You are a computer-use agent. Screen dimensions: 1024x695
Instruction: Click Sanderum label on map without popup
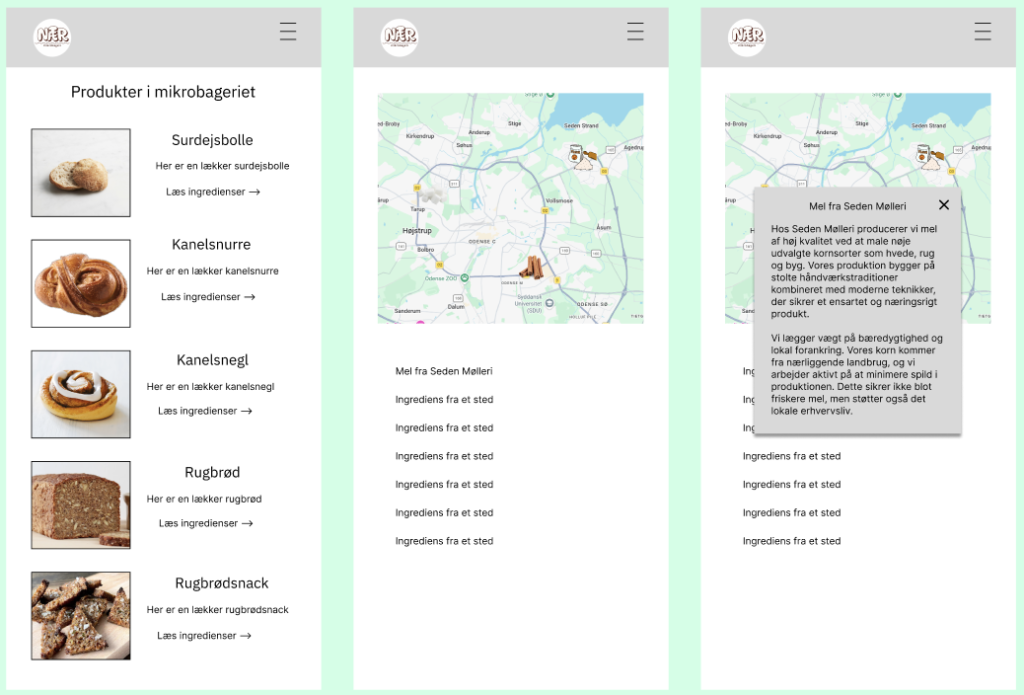tap(407, 311)
